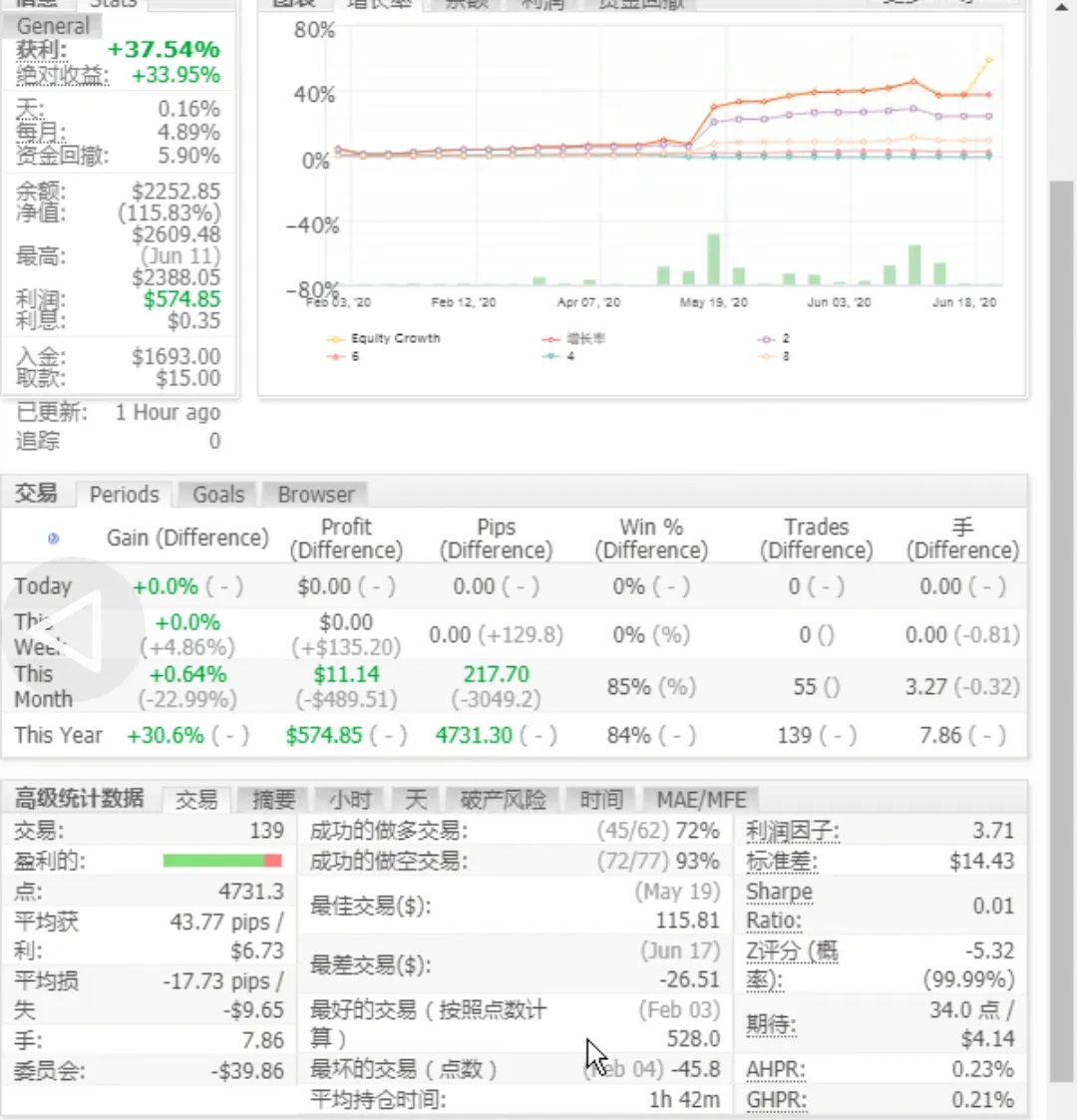Click the page vertical scrollbar thumb
This screenshot has height=1120, width=1077.
click(x=1063, y=632)
